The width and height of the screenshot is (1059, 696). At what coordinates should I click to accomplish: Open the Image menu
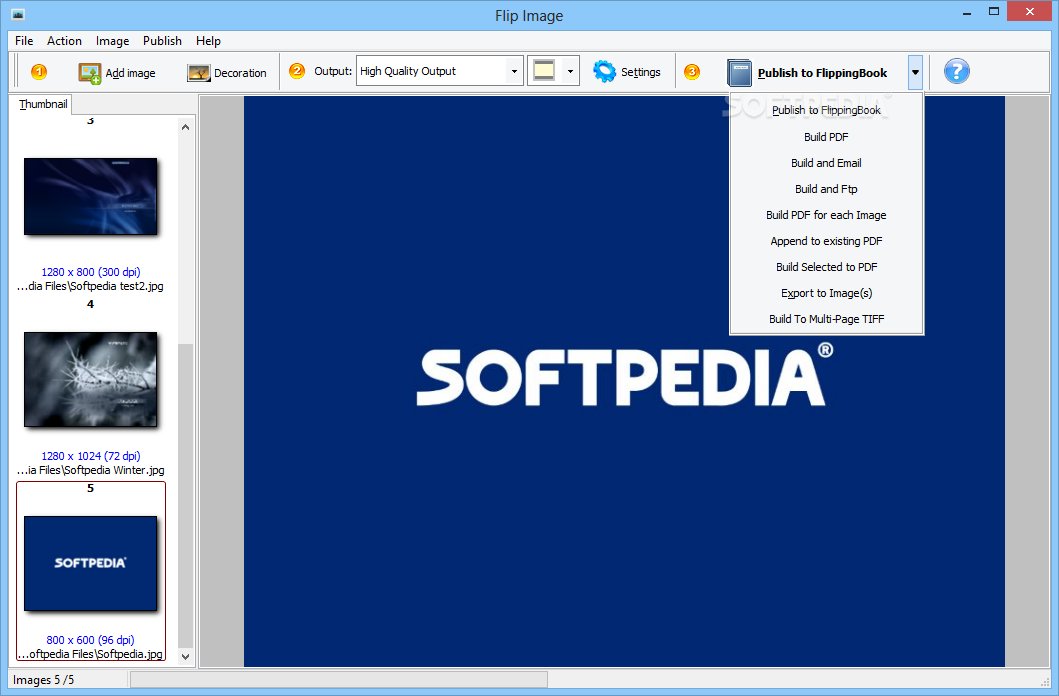[112, 41]
